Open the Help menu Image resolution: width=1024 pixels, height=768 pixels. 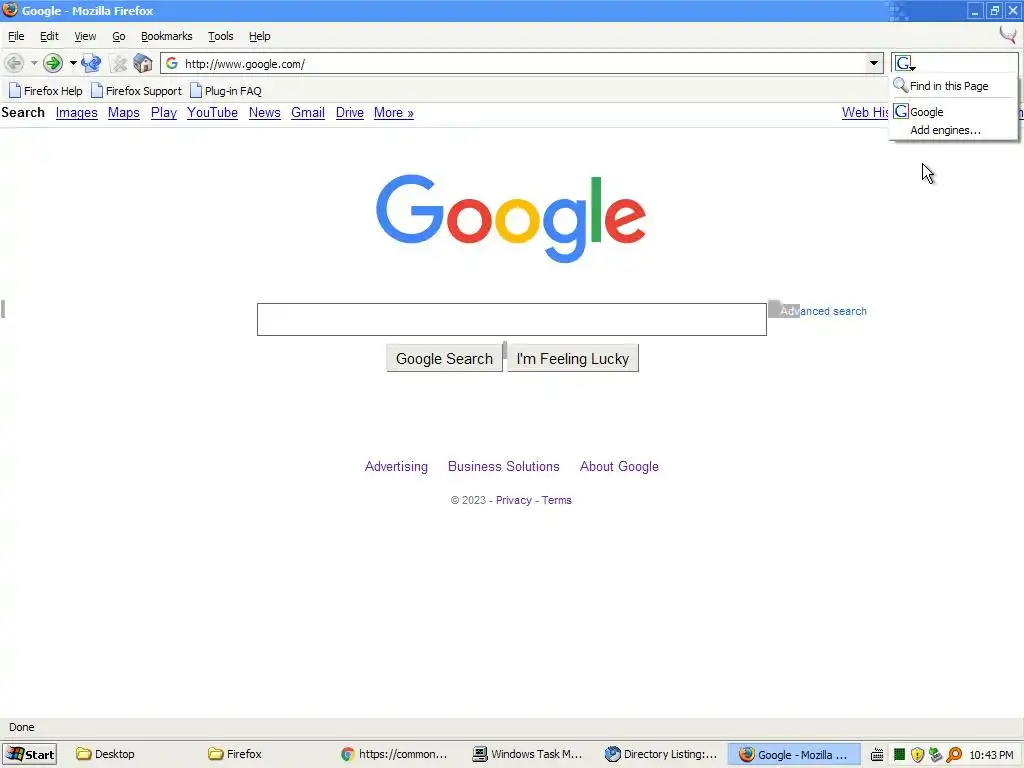click(x=259, y=36)
